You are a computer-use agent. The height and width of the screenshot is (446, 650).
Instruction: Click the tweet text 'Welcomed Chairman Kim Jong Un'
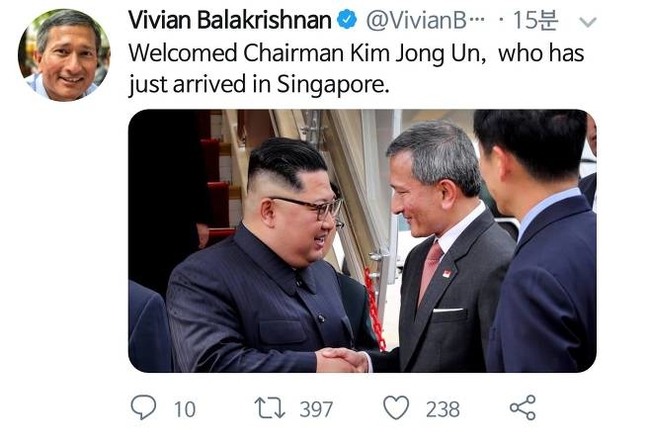coord(307,54)
